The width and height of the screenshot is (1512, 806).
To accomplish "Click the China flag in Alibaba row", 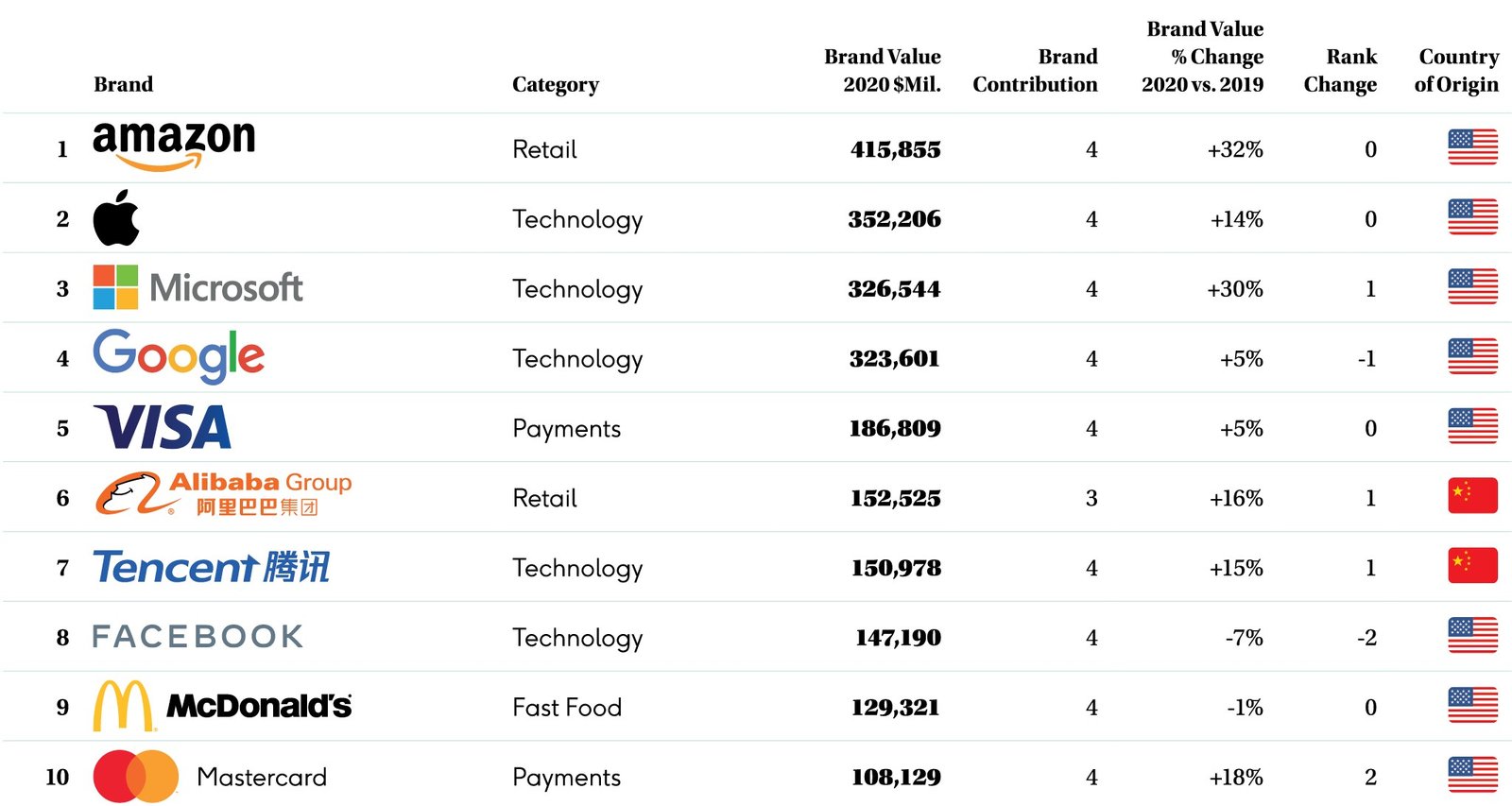I will [1472, 496].
